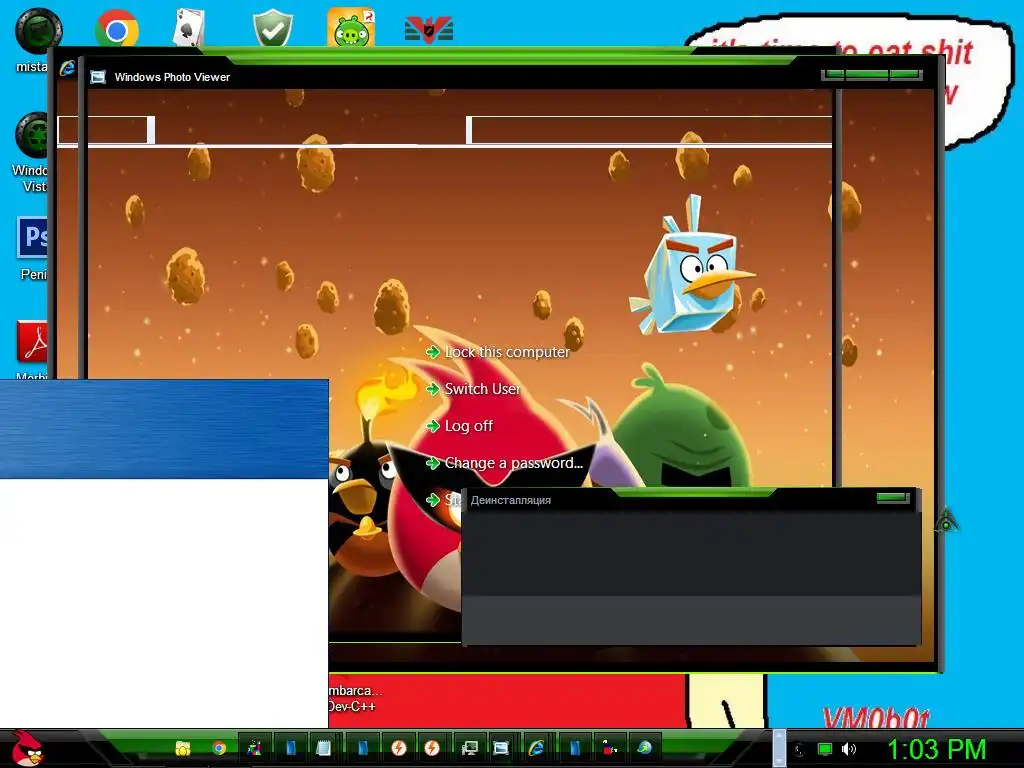Screen dimensions: 1024x768
Task: Choose the 'Switch User' option
Action: [473, 389]
